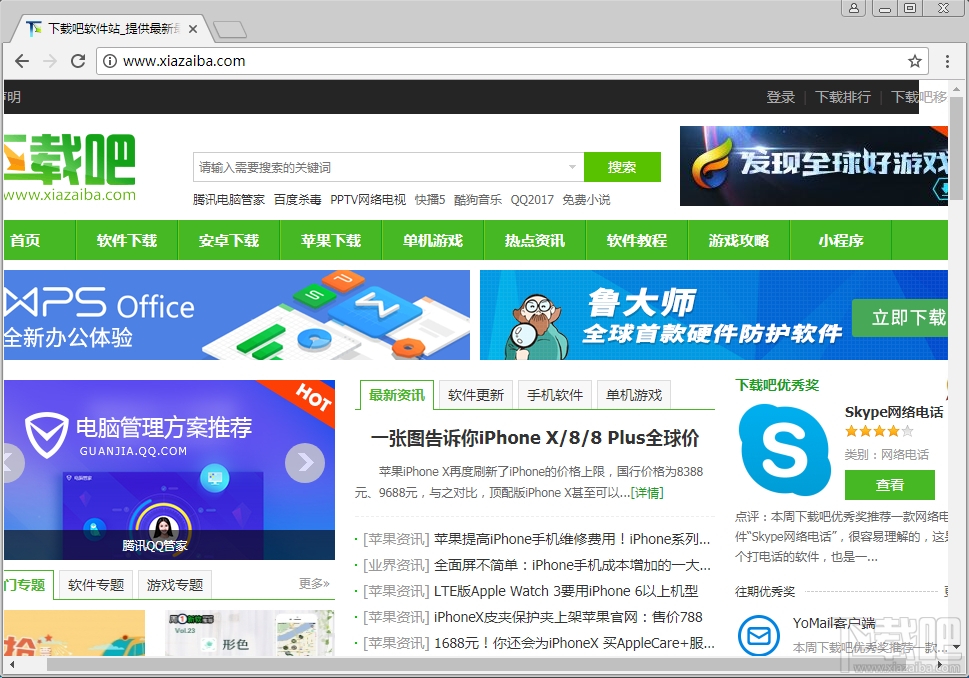Switch to the 最新资讯 tab
The height and width of the screenshot is (678, 969).
397,395
